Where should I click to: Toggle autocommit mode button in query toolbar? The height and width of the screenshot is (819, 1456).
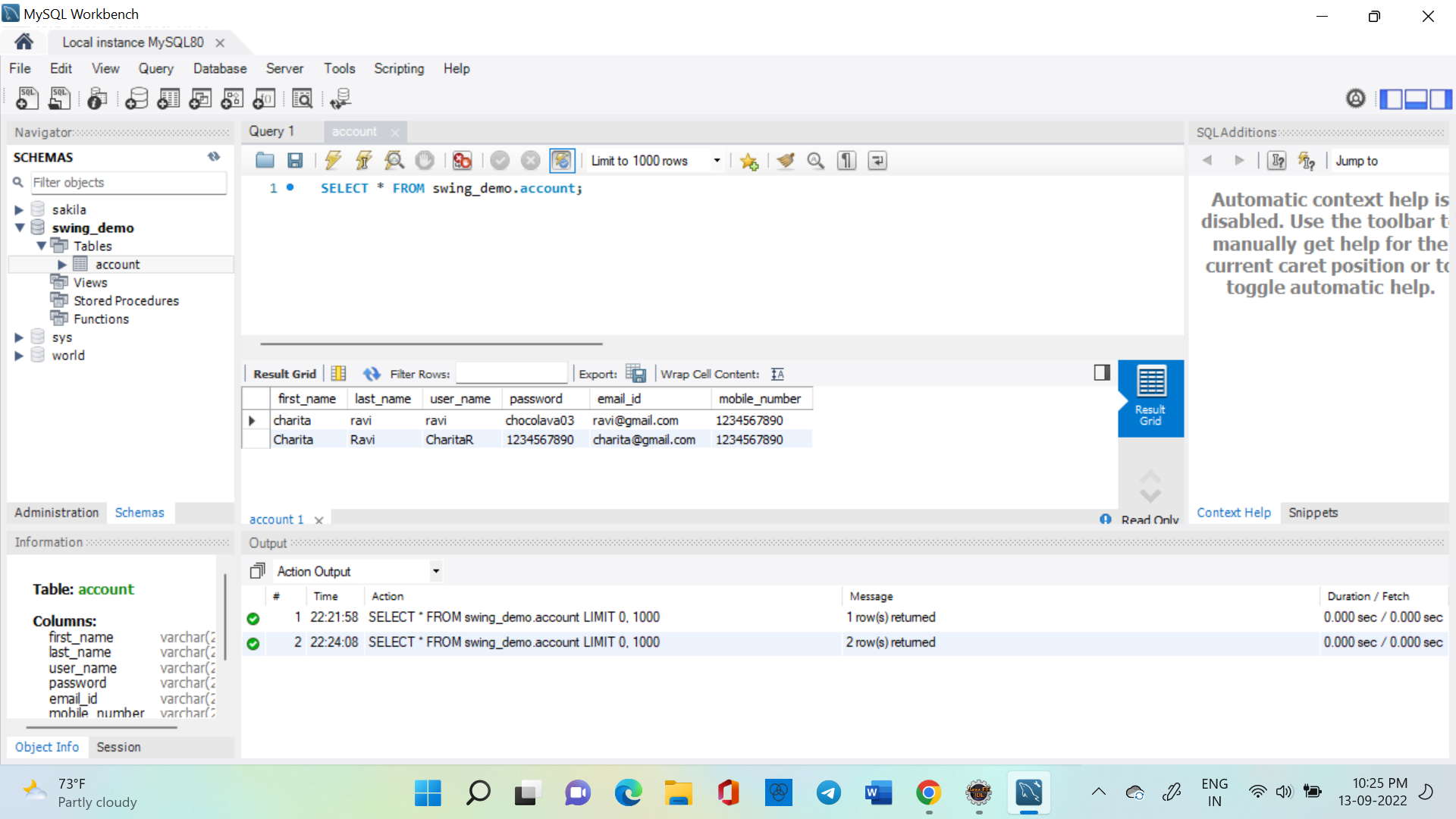point(562,161)
